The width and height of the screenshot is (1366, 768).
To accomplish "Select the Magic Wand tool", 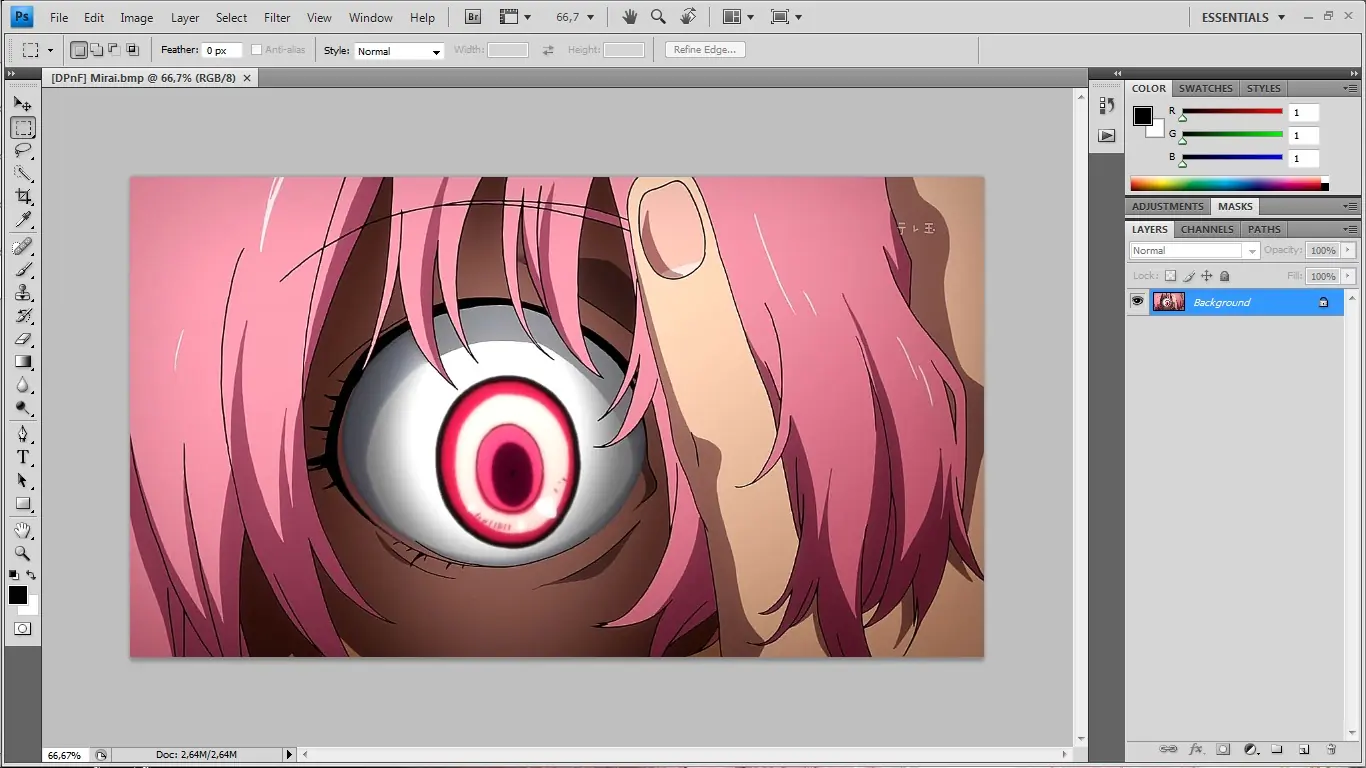I will 22,174.
